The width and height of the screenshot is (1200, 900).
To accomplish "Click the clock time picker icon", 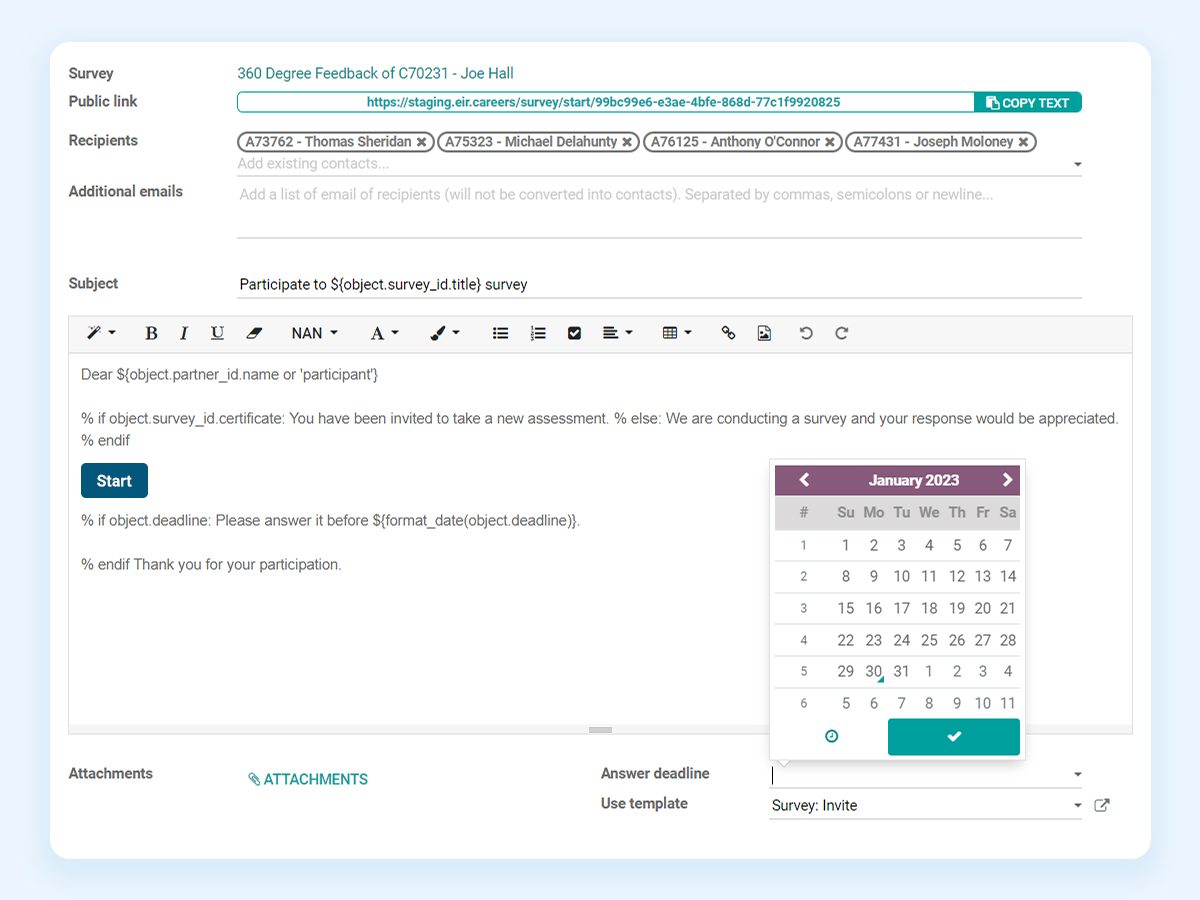I will point(831,736).
